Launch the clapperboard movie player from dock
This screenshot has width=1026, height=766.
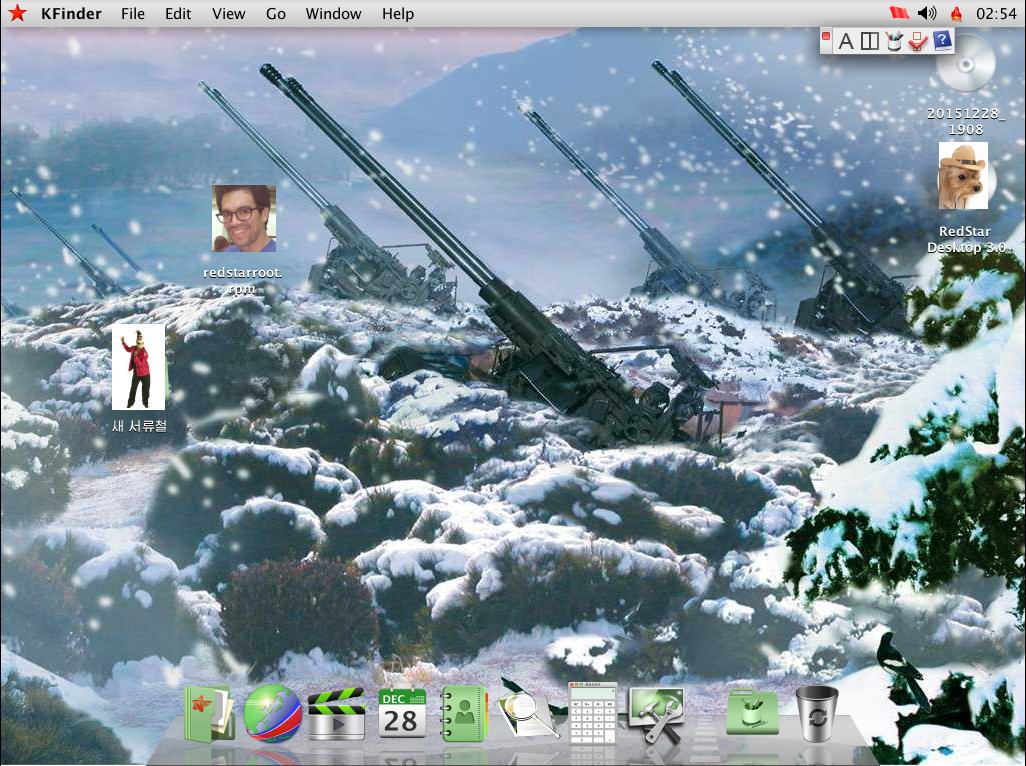pos(336,714)
